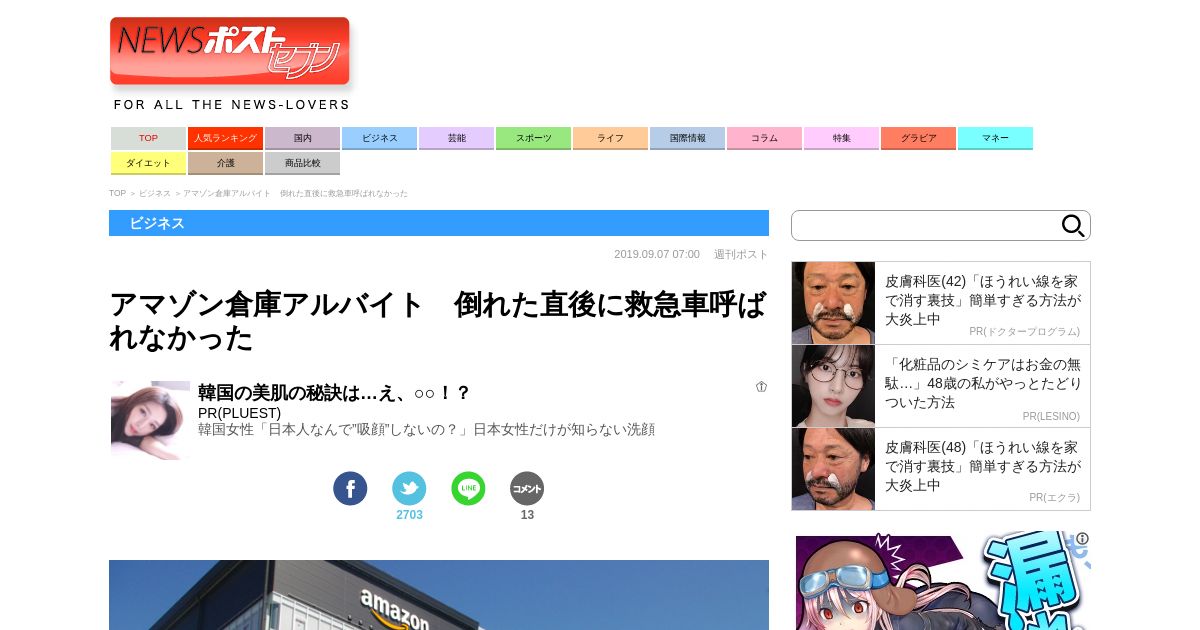This screenshot has width=1200, height=630.
Task: Open the グラビア tab
Action: [918, 138]
